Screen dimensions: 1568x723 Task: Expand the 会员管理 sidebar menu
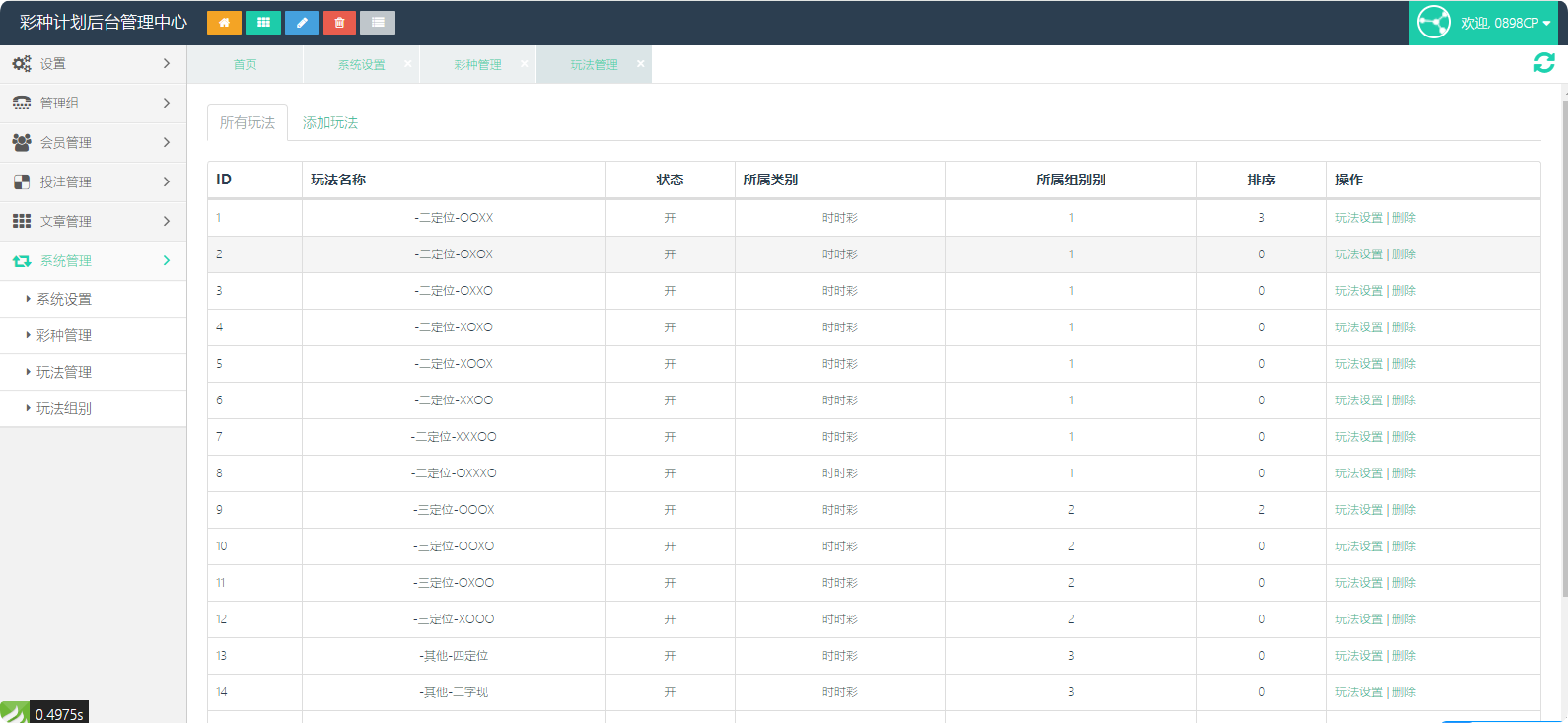coord(93,142)
